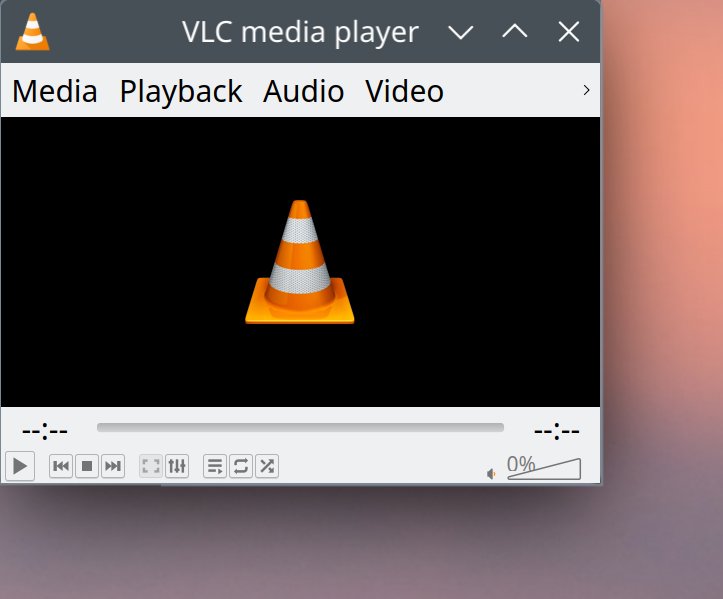
Task: Open the Media menu
Action: (55, 92)
